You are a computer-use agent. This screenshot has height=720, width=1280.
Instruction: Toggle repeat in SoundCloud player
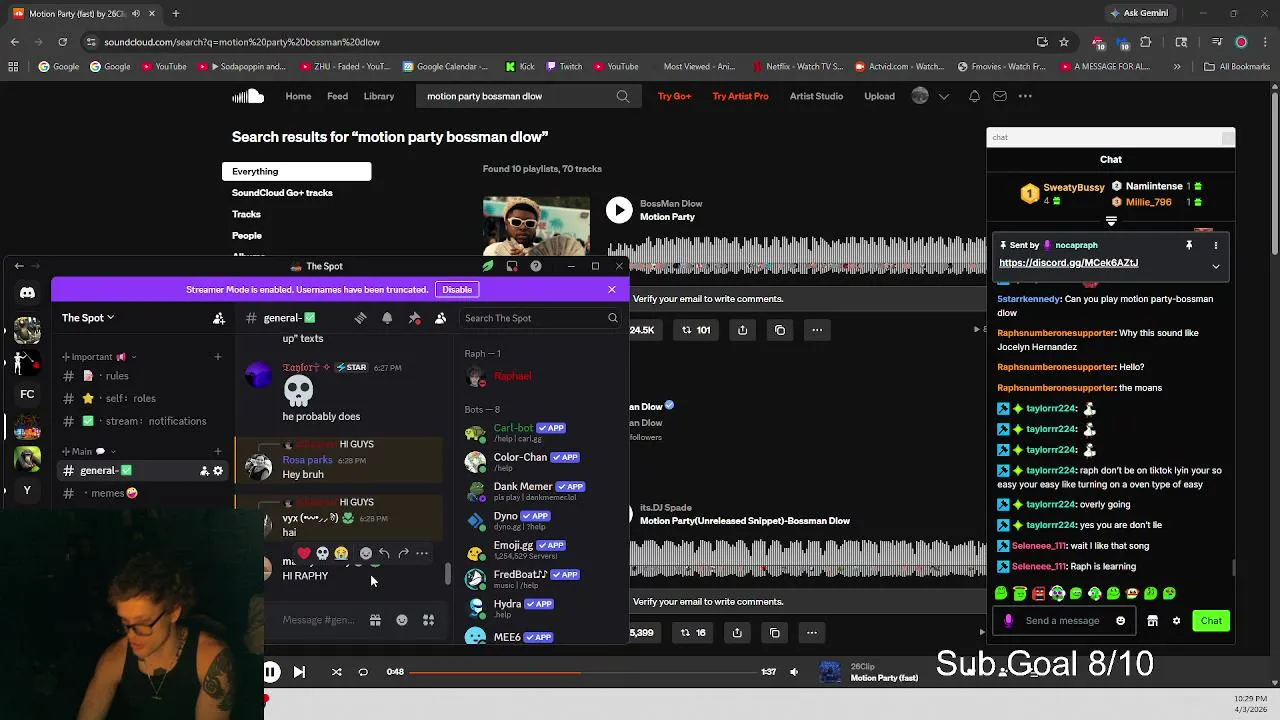click(363, 672)
